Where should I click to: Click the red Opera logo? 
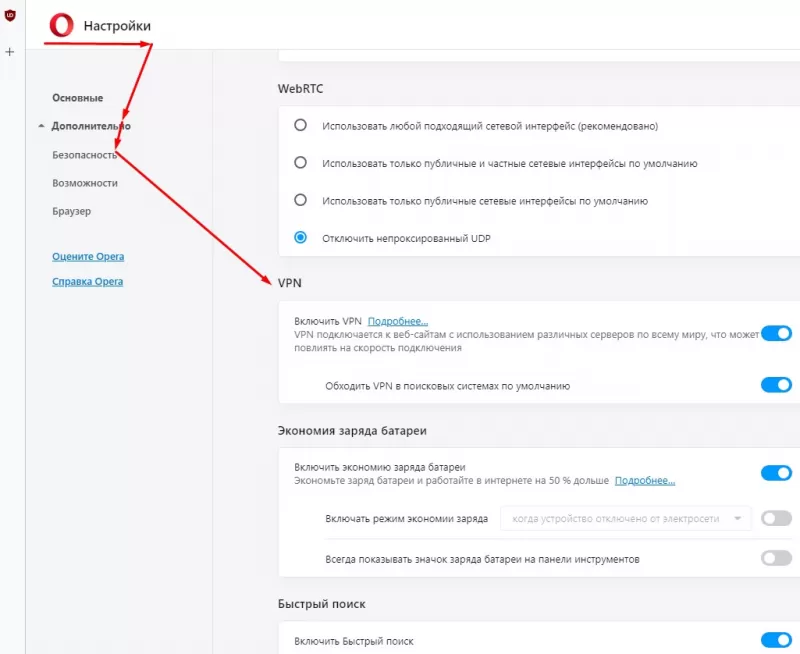point(62,26)
